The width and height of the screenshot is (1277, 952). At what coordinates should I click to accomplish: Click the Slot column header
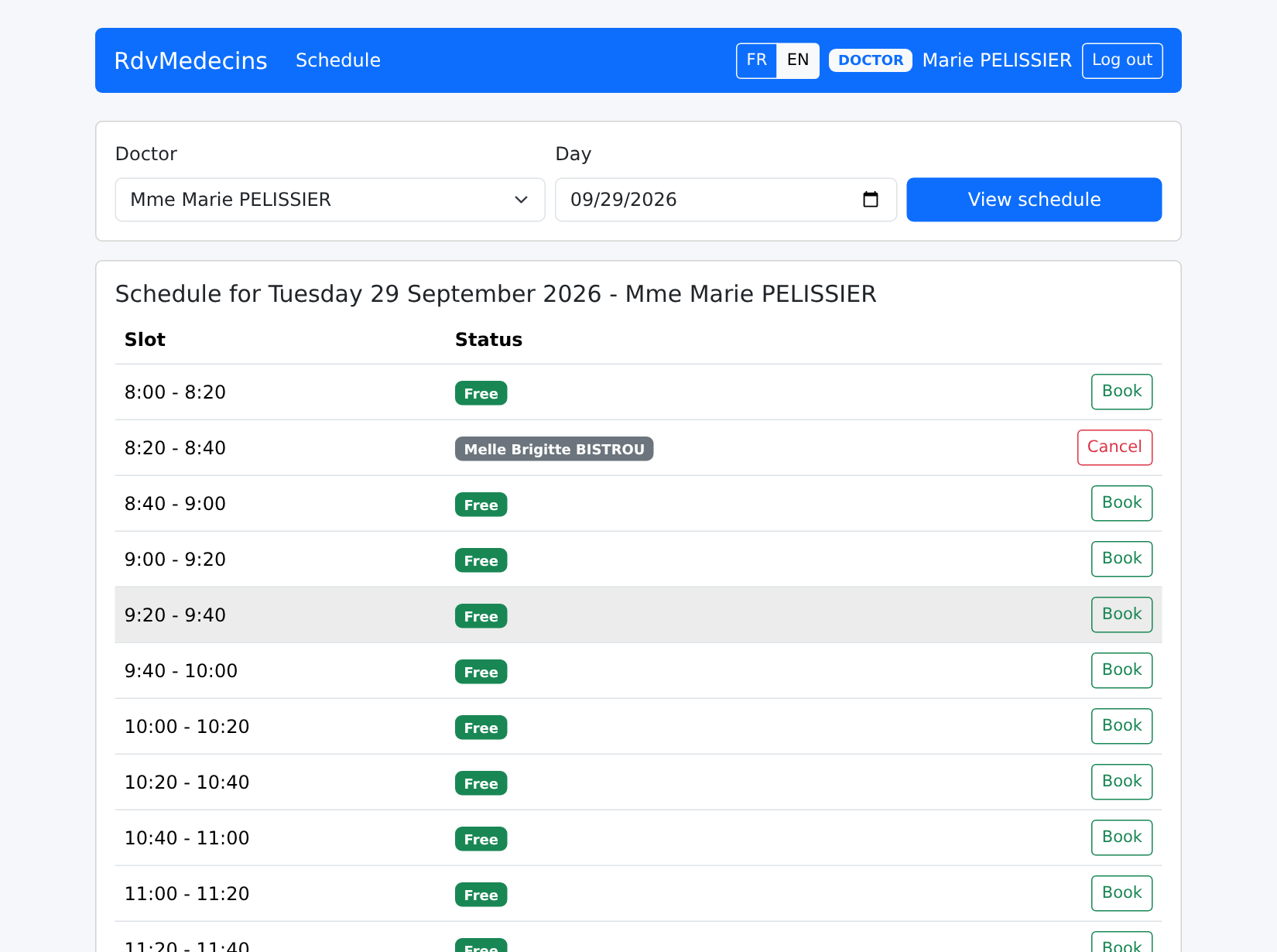click(x=145, y=340)
